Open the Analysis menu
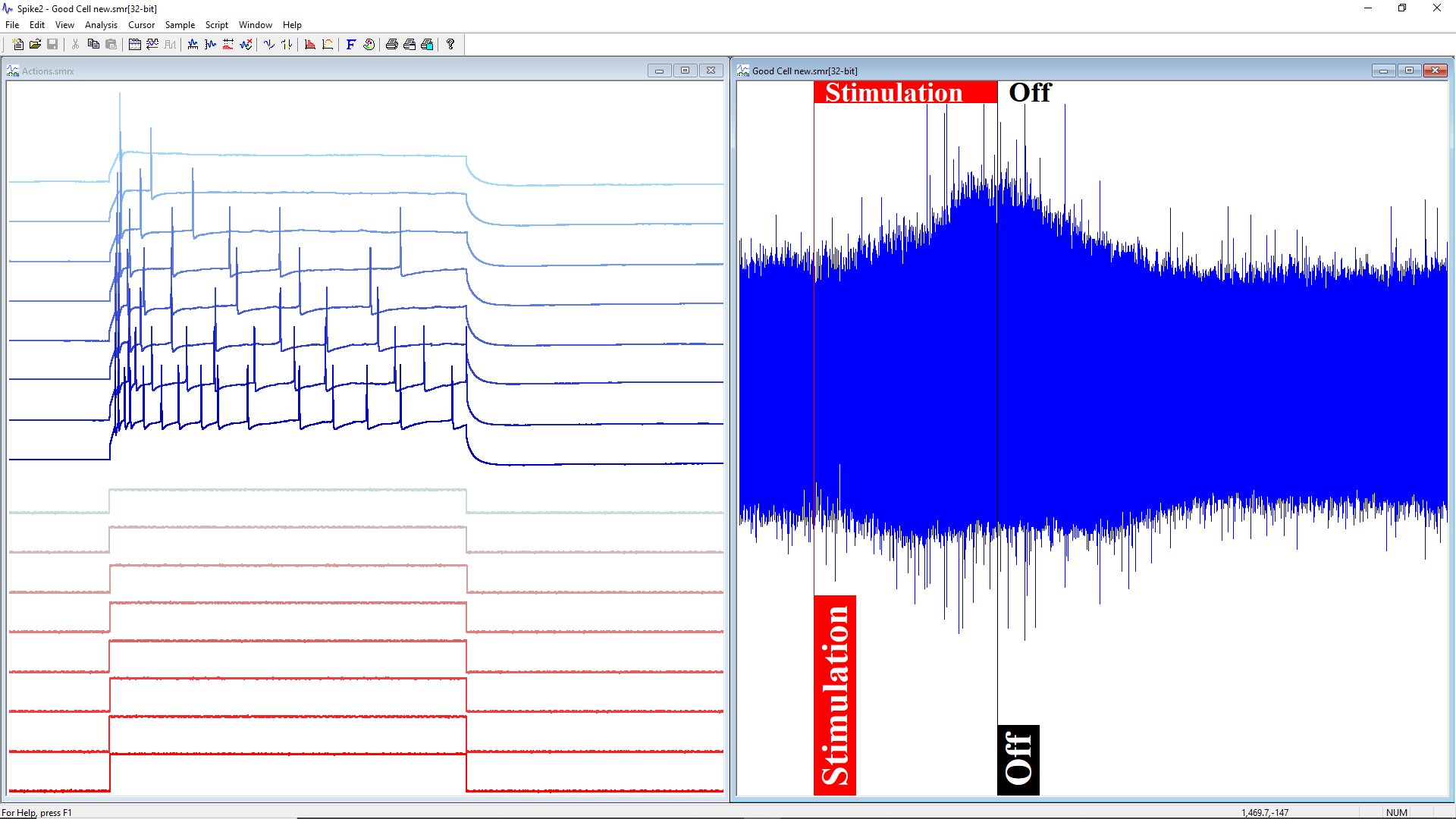Image resolution: width=1456 pixels, height=819 pixels. [x=101, y=25]
